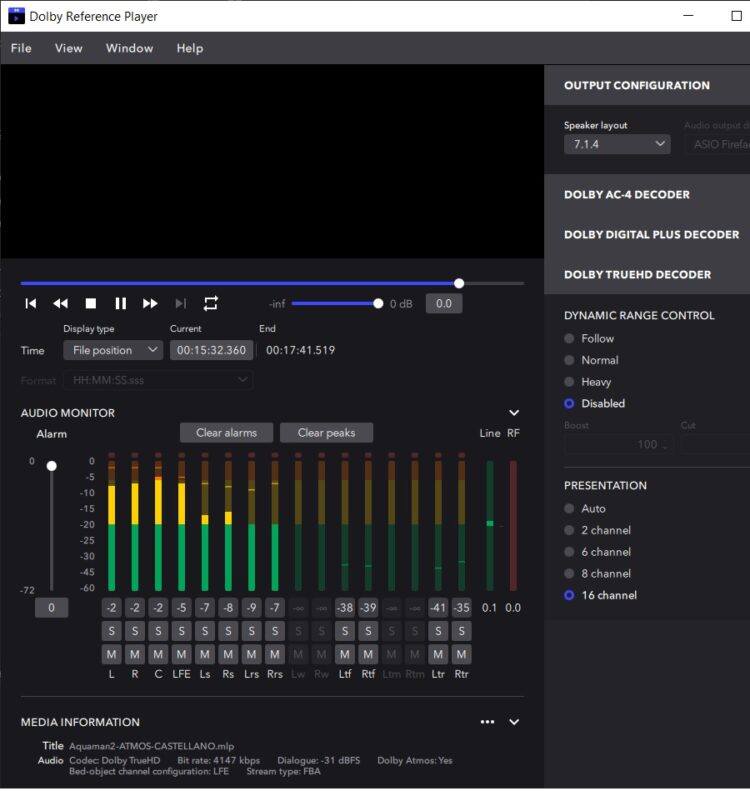The image size is (750, 791).
Task: Open the media information three-dot menu
Action: pyautogui.click(x=487, y=722)
